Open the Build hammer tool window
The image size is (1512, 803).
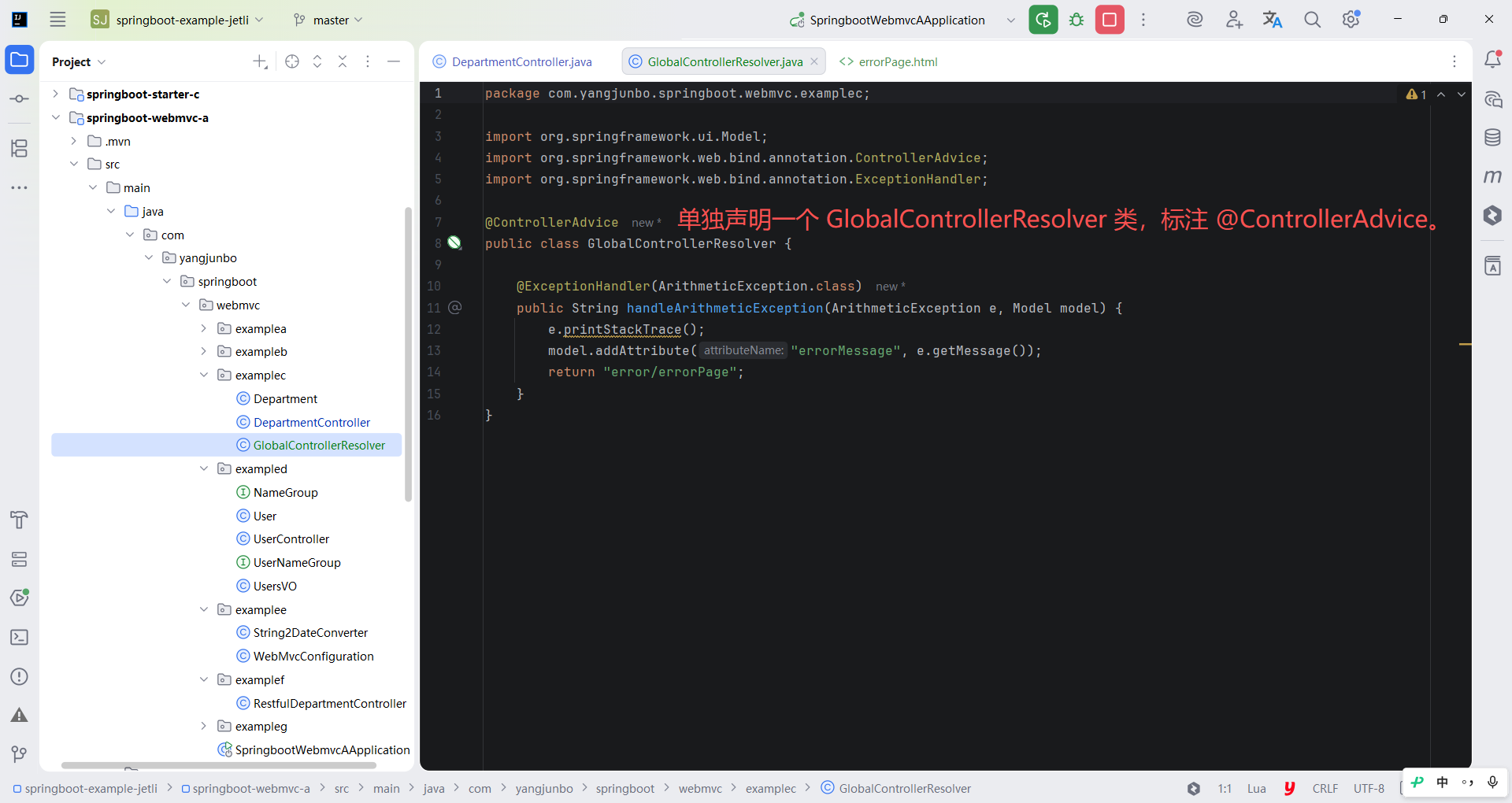pos(20,520)
